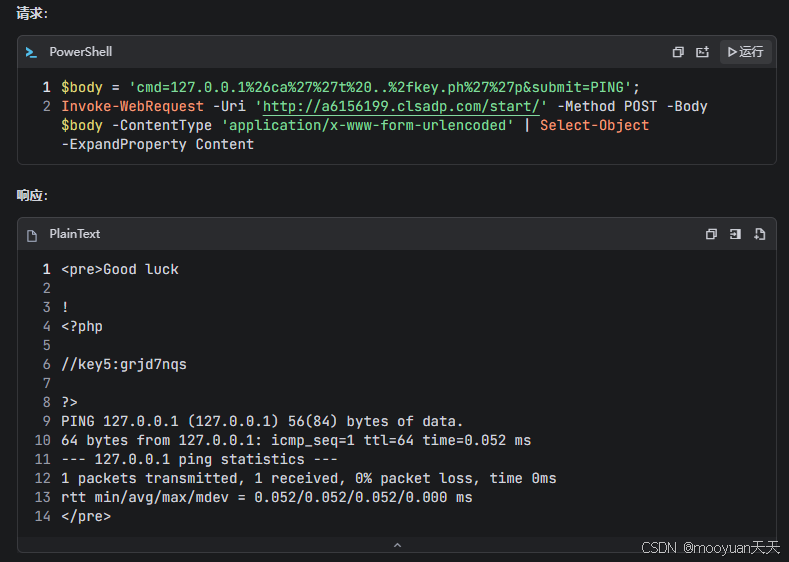
Task: Click the Invoke-WebRequest command text
Action: pos(132,107)
